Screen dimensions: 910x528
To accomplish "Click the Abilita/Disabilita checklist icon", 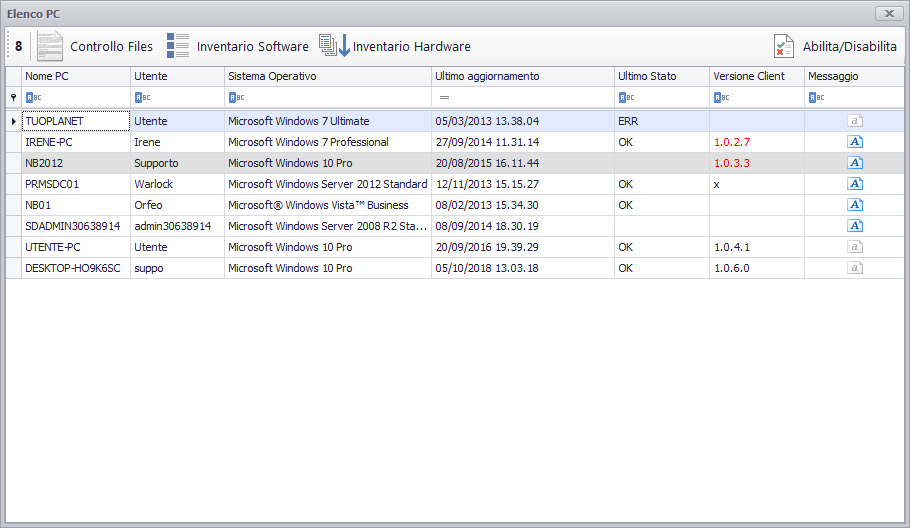I will point(783,46).
